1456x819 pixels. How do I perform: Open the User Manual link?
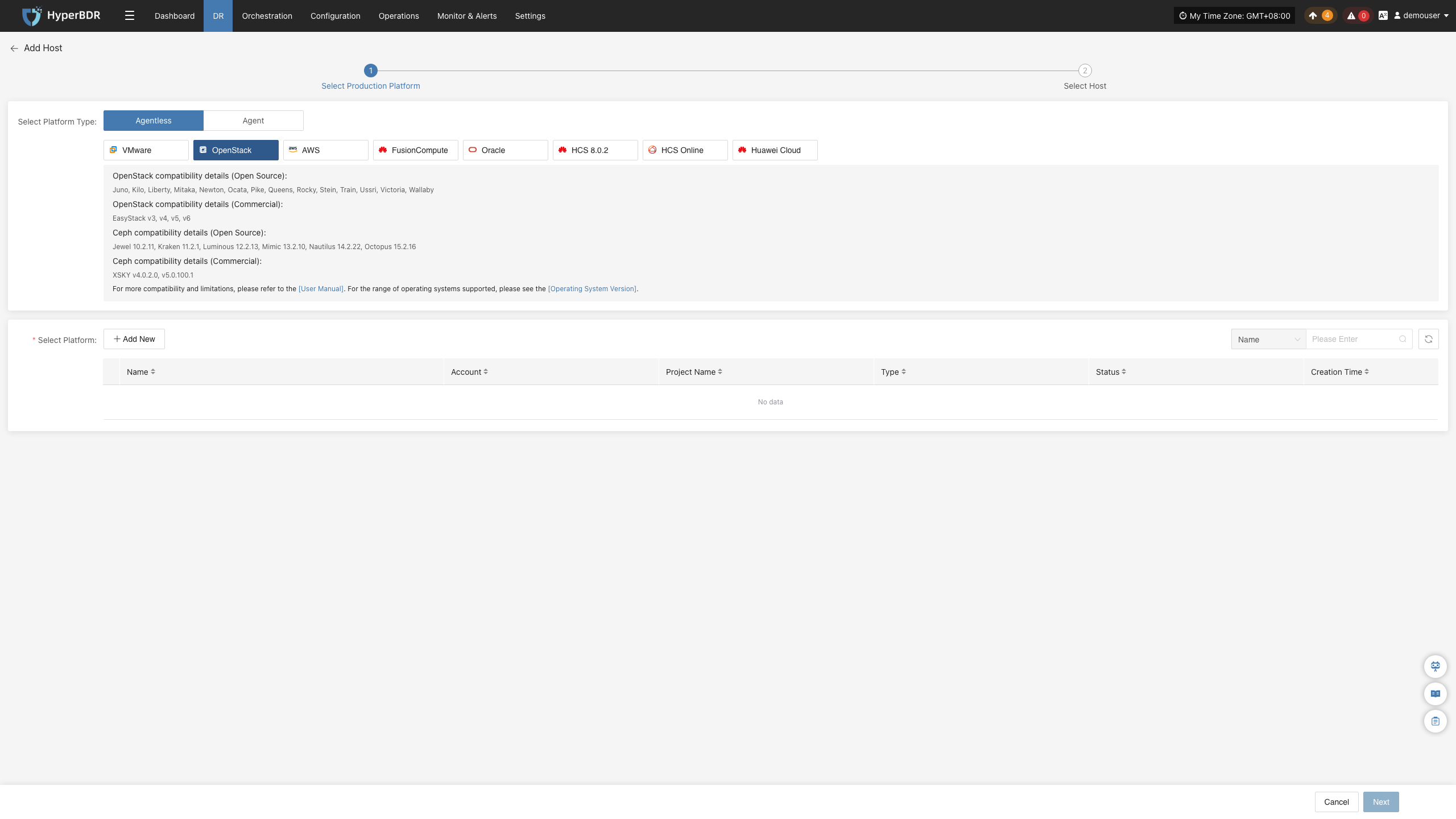point(321,289)
